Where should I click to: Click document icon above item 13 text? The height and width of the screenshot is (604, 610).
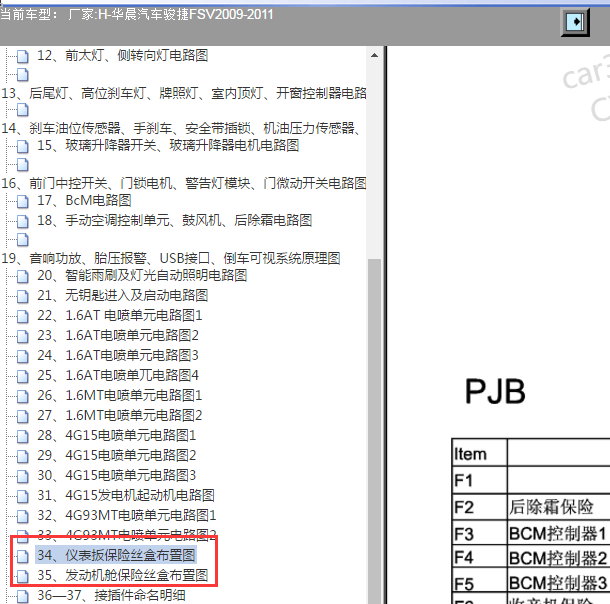tap(23, 75)
